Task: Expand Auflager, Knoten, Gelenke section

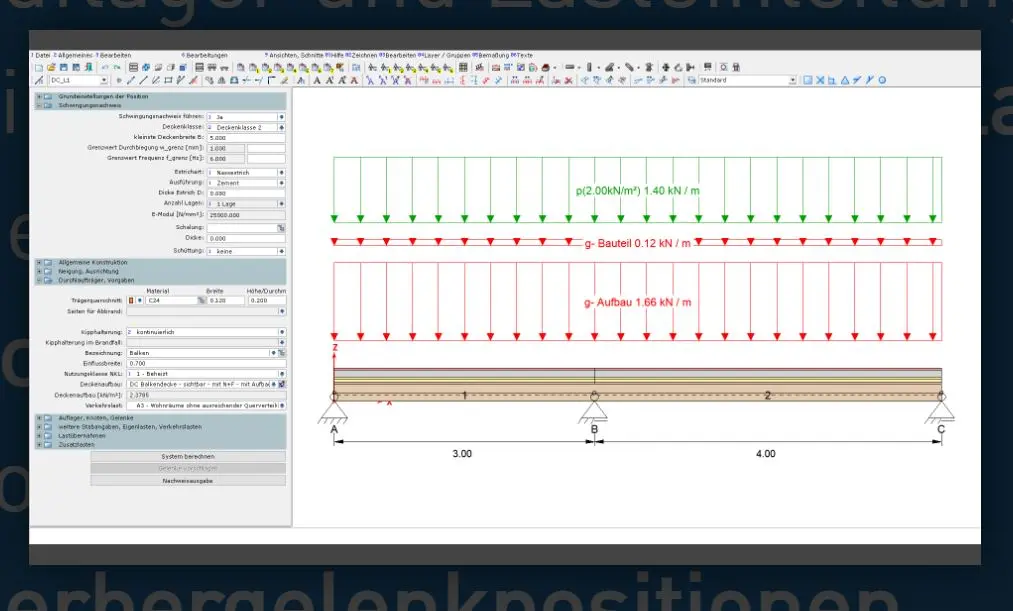Action: [x=39, y=418]
